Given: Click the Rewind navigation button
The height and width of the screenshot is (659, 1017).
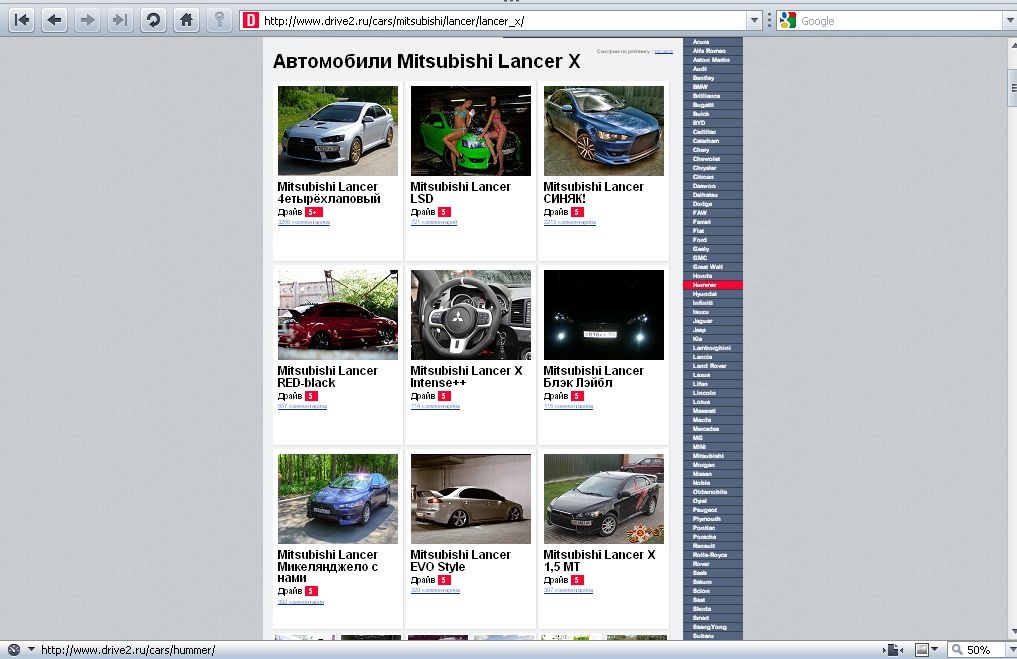Looking at the screenshot, I should click(22, 20).
